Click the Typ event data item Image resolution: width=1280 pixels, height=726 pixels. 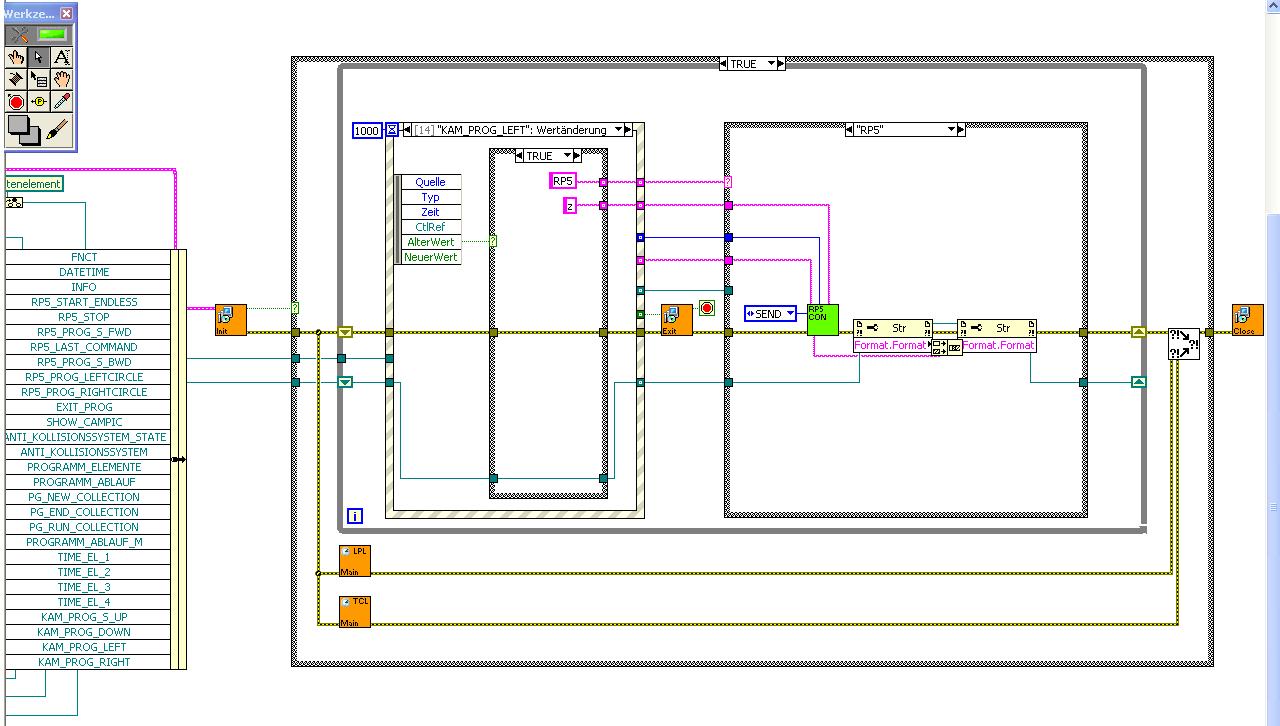click(x=430, y=197)
